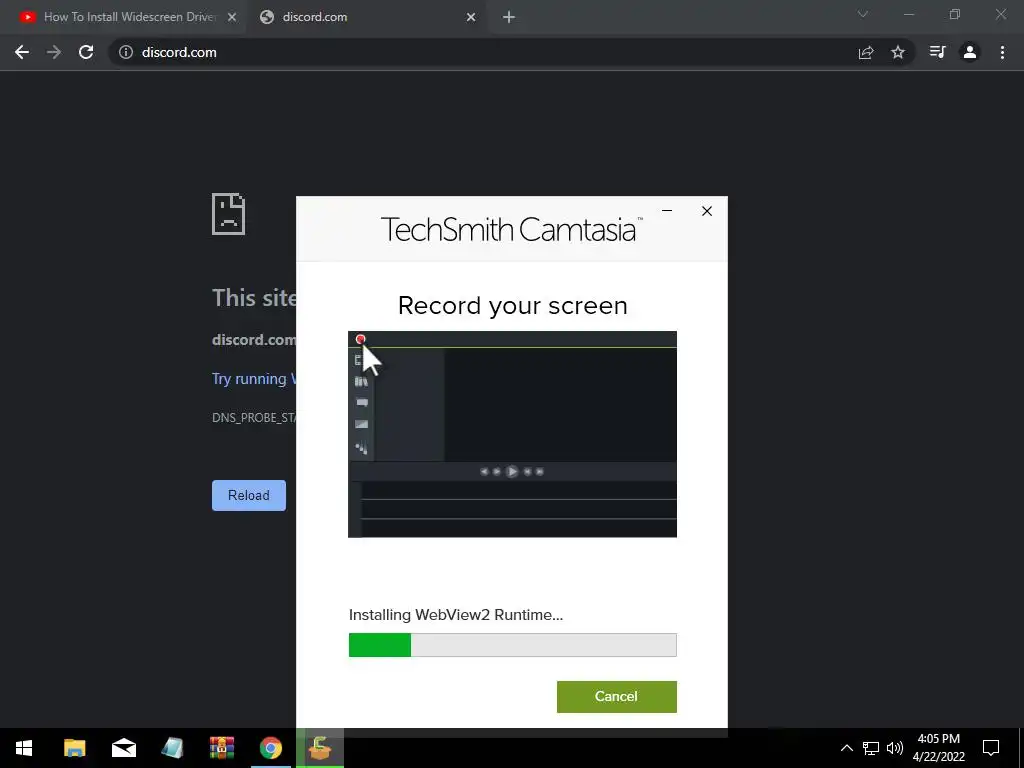Open the Chrome three-dot menu
Screen dimensions: 1024x768
[x=1002, y=52]
